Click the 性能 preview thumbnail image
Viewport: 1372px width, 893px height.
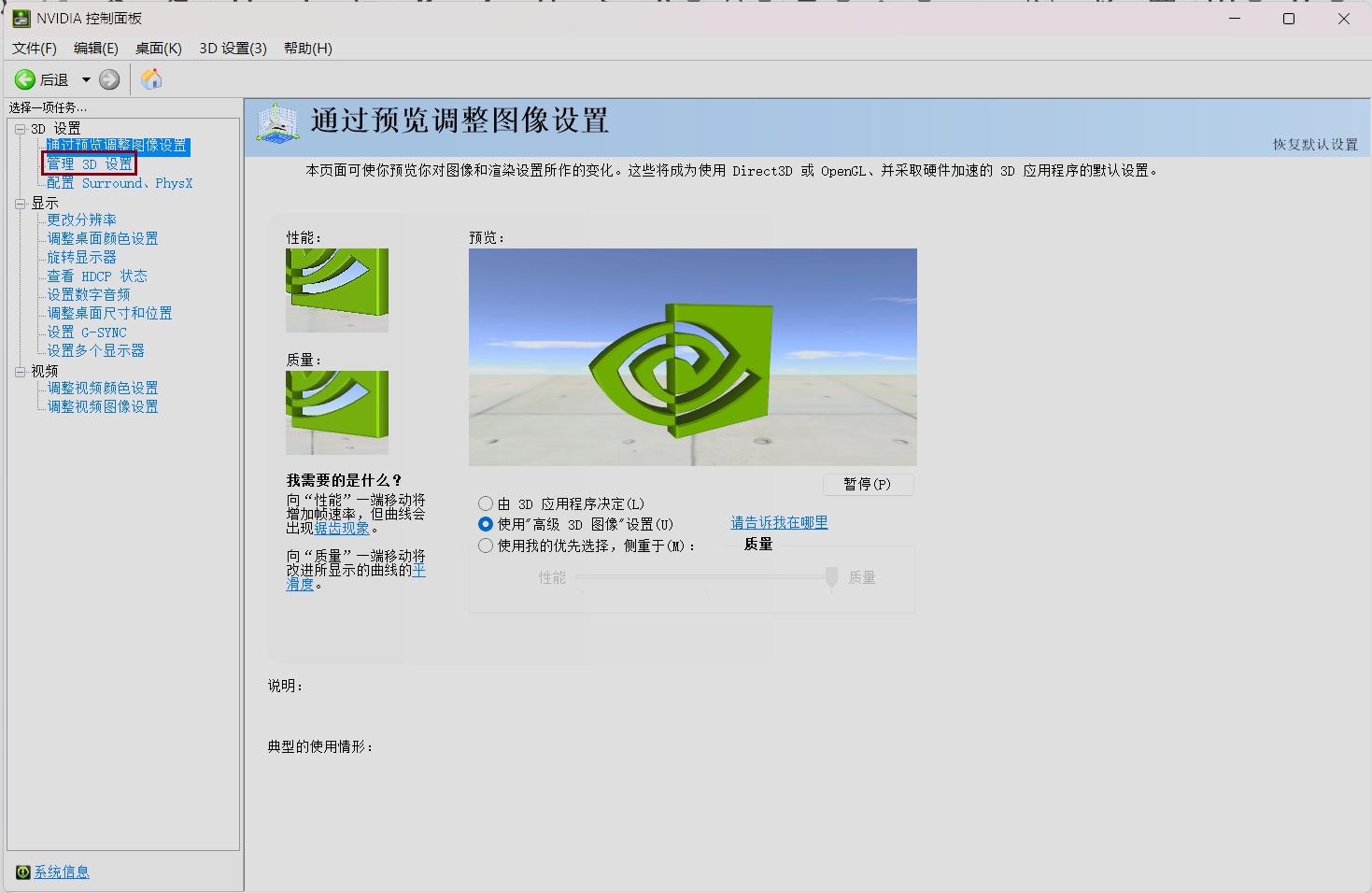point(337,290)
